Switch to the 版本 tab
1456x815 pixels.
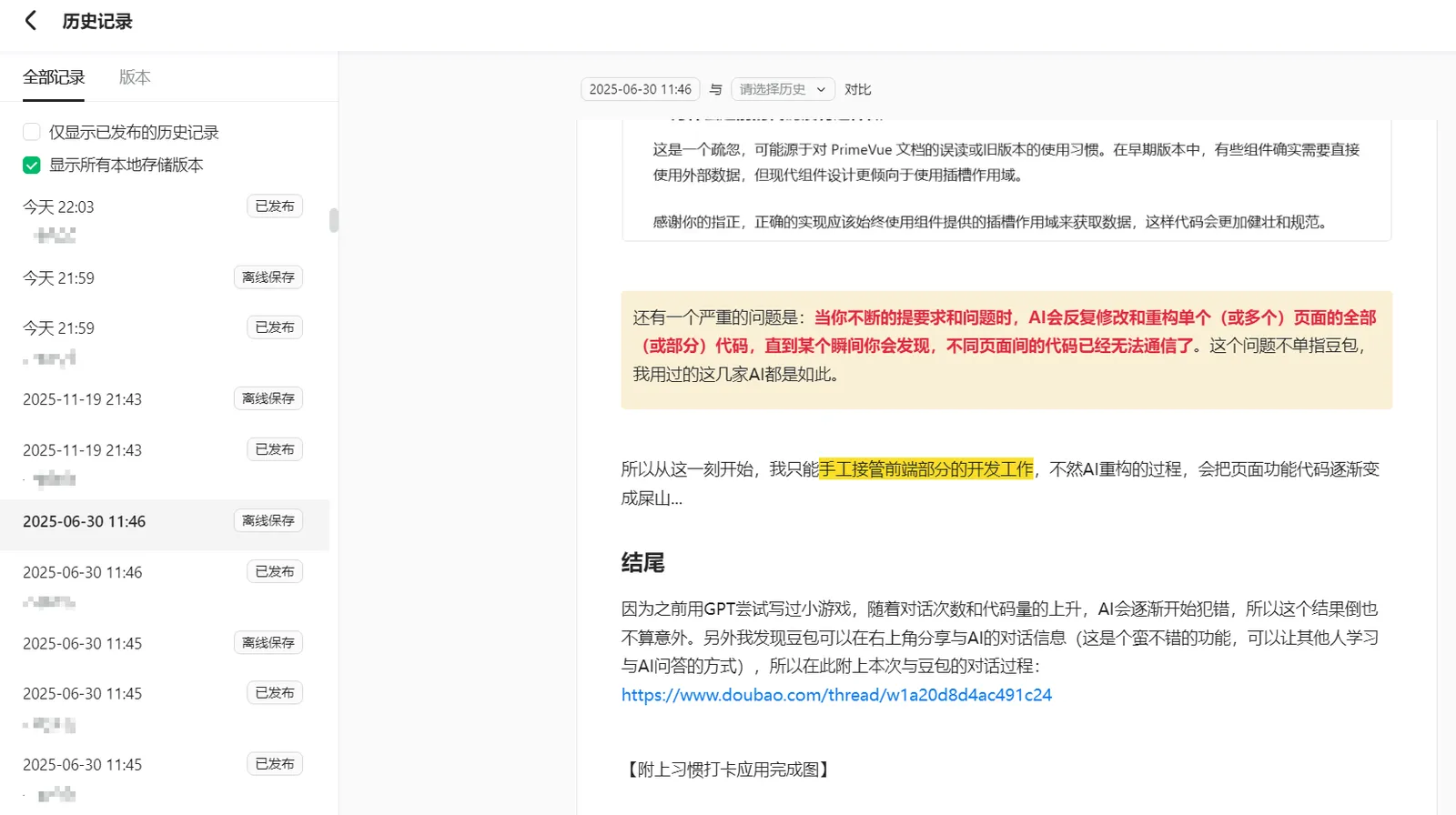coord(135,77)
